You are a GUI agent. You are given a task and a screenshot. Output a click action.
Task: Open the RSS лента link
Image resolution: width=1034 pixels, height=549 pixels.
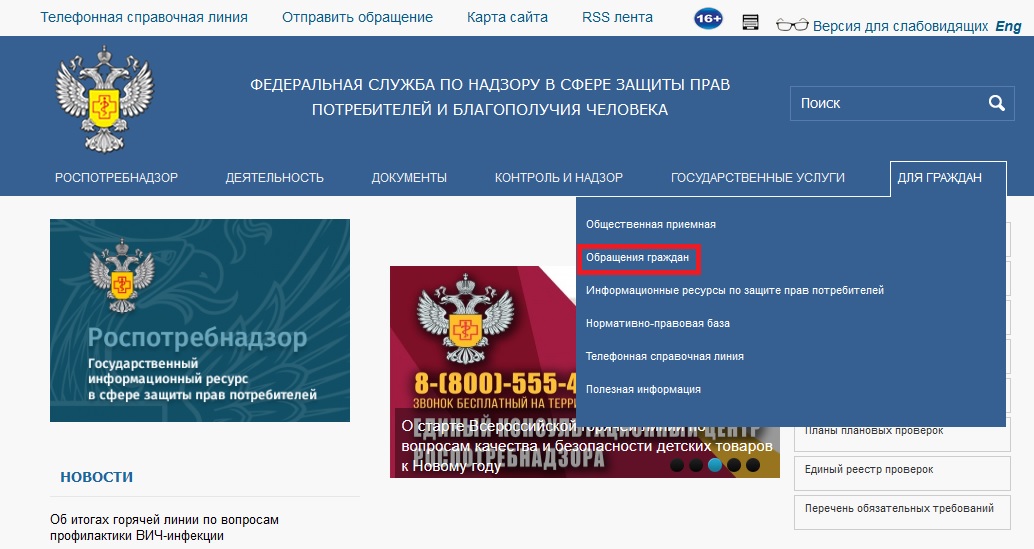tap(617, 17)
